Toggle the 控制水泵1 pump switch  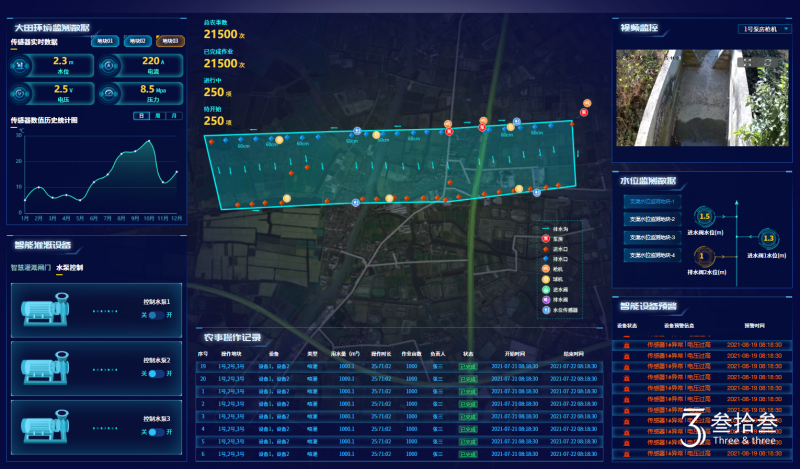click(x=156, y=315)
